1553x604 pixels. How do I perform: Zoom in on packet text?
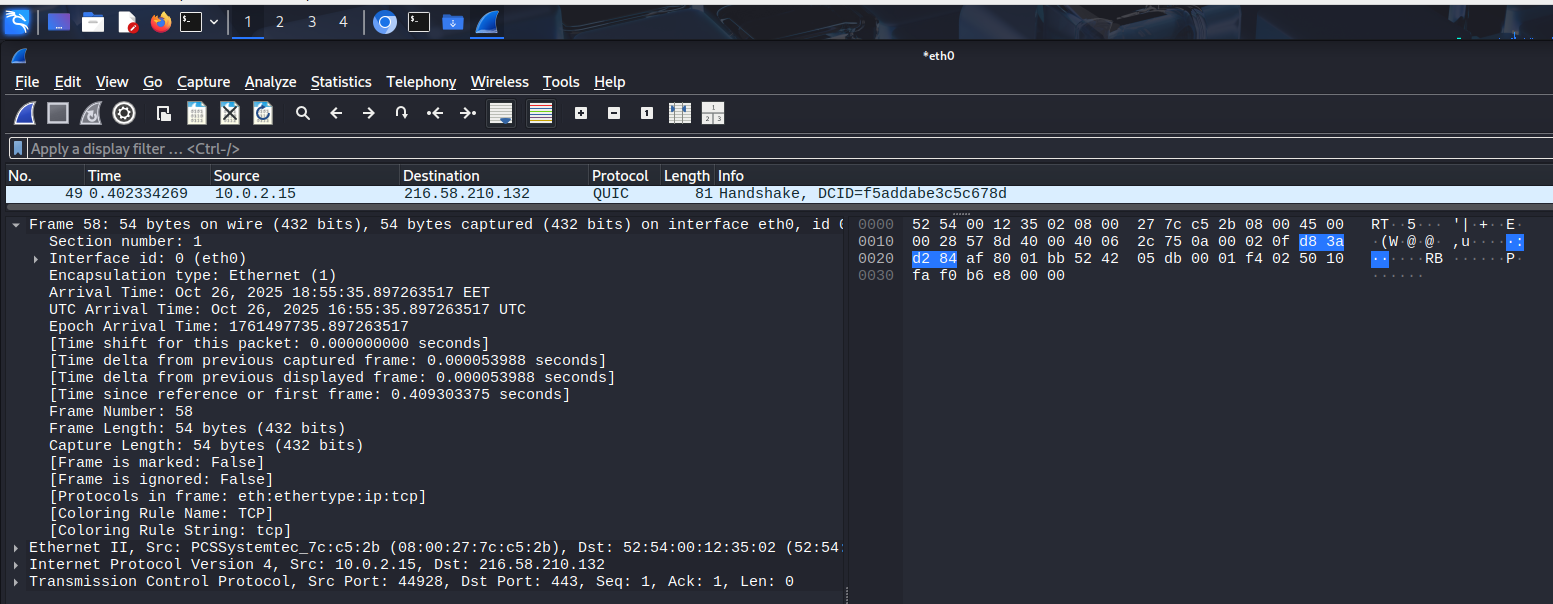[581, 114]
